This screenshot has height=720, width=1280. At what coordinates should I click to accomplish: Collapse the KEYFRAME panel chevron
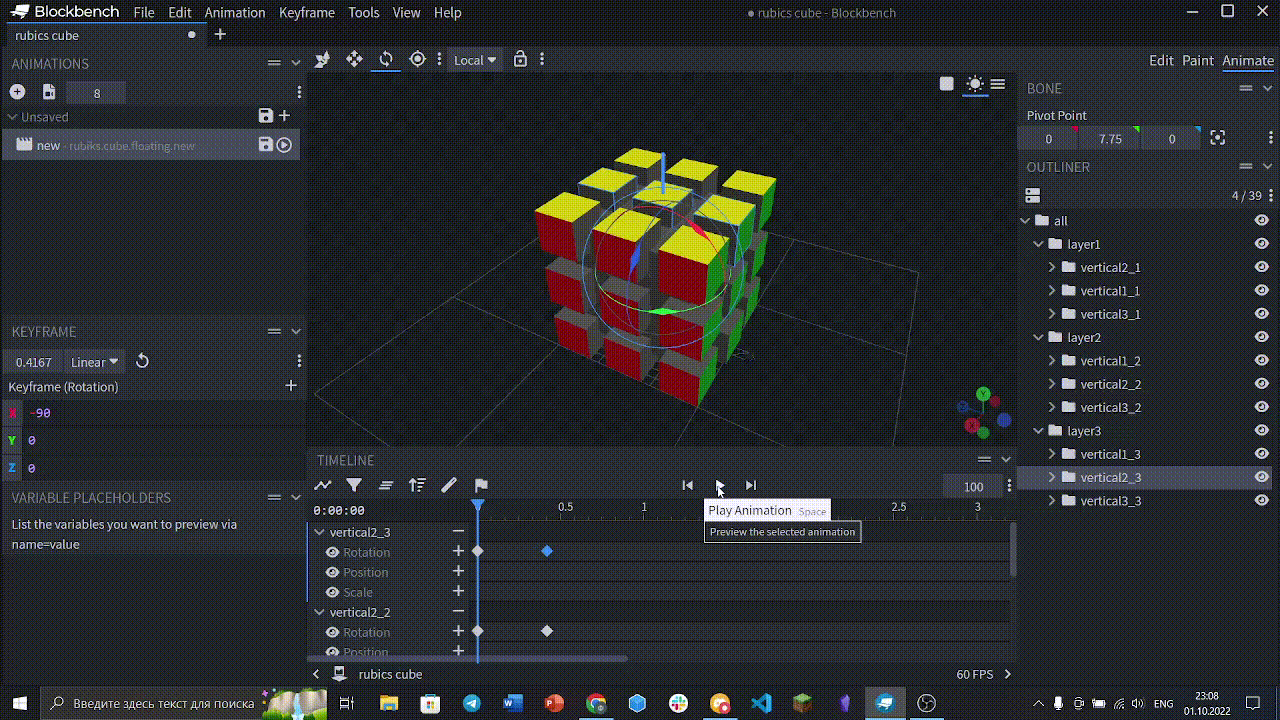click(x=295, y=331)
